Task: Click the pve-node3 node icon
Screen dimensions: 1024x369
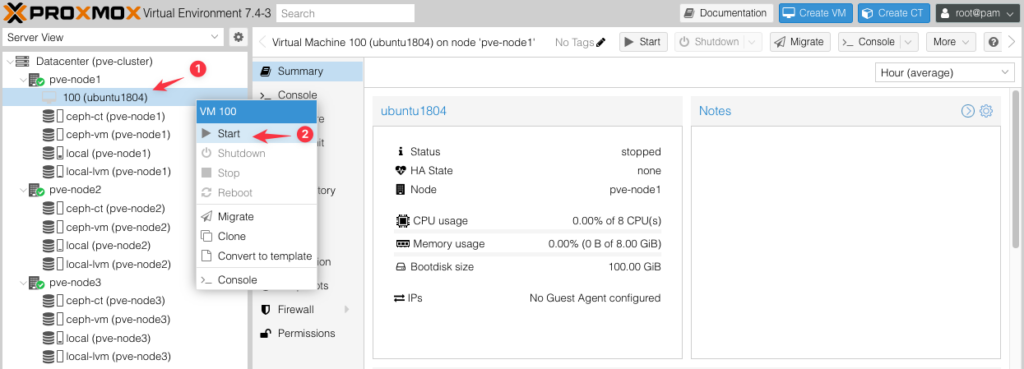Action: (36, 283)
